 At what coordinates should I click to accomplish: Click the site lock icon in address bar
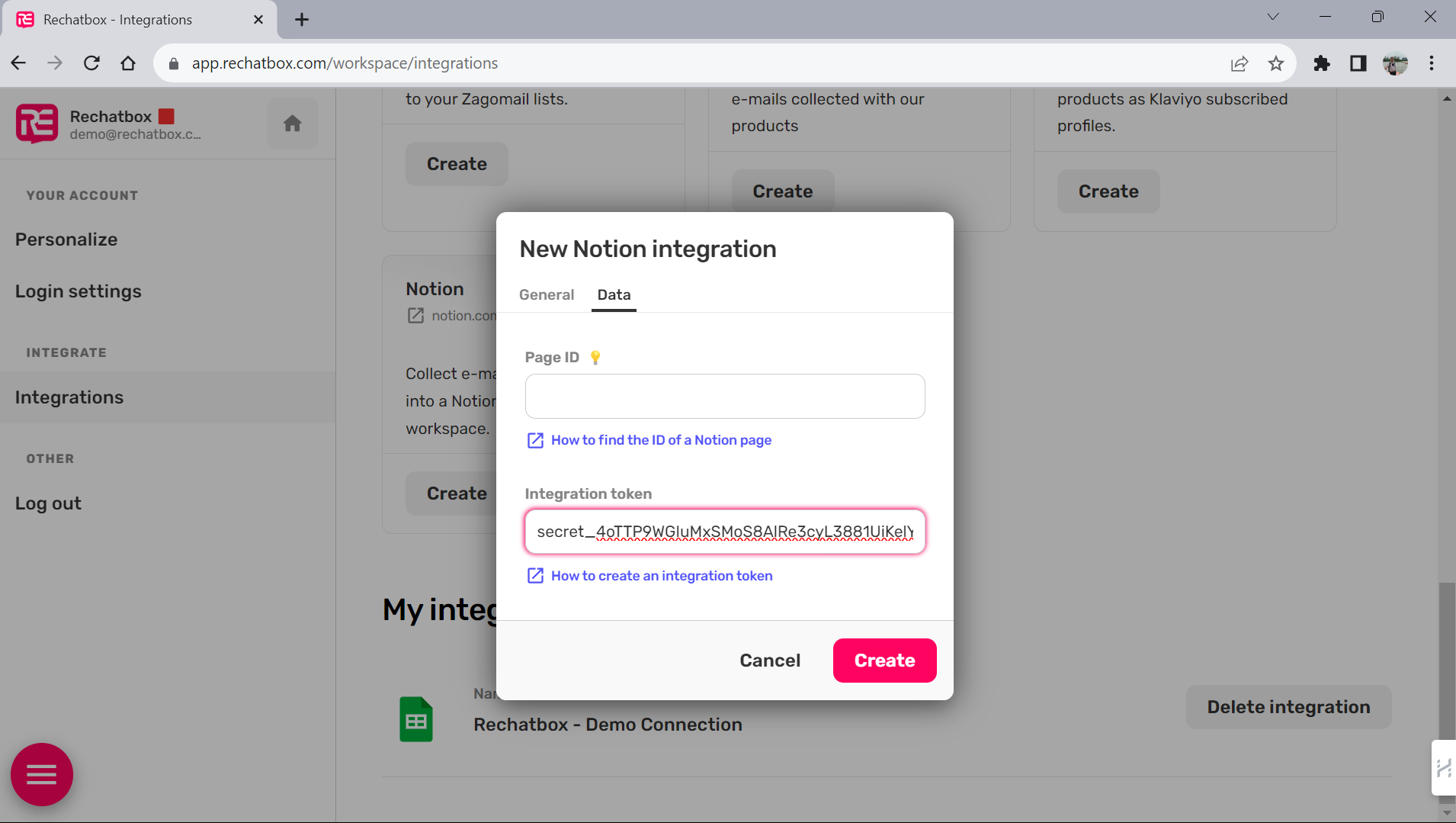coord(174,63)
